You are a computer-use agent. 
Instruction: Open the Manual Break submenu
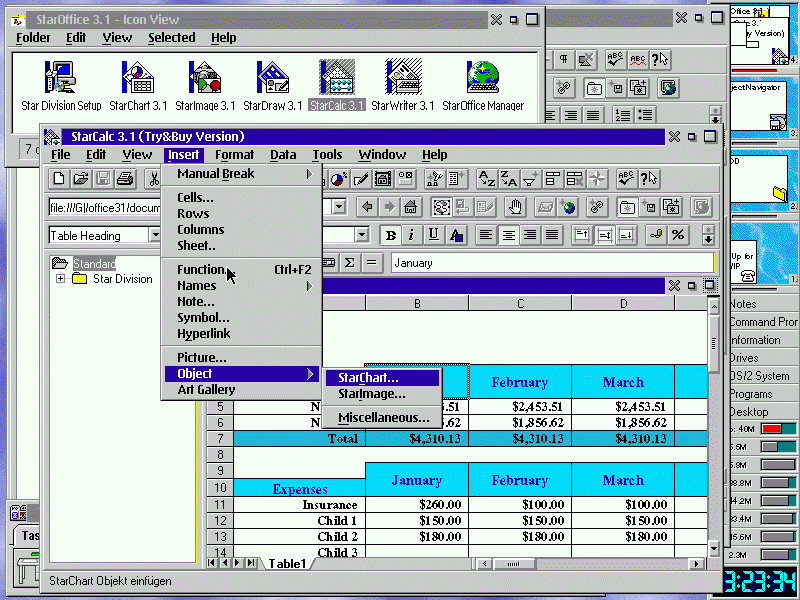(242, 173)
